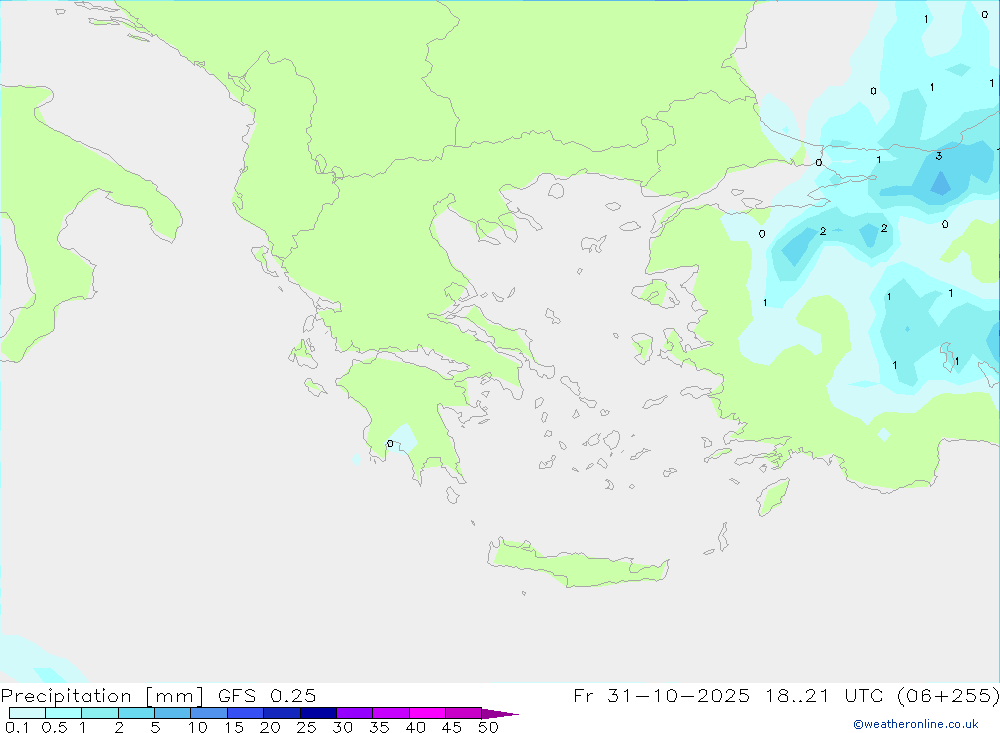Click the legend swatch between 2 and 5
The image size is (1000, 733).
pos(136,713)
